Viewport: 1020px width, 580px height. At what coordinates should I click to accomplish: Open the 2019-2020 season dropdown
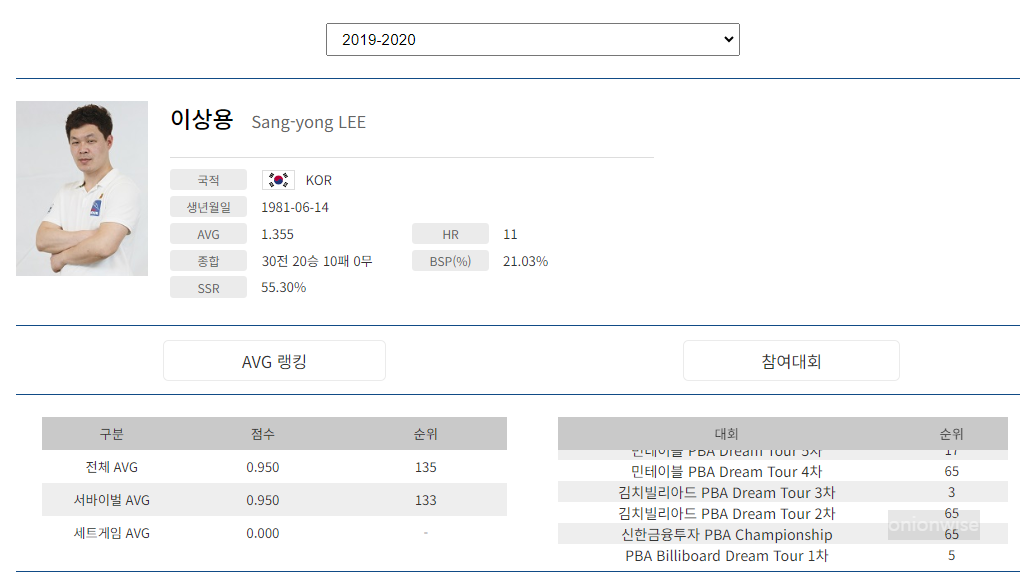(533, 39)
